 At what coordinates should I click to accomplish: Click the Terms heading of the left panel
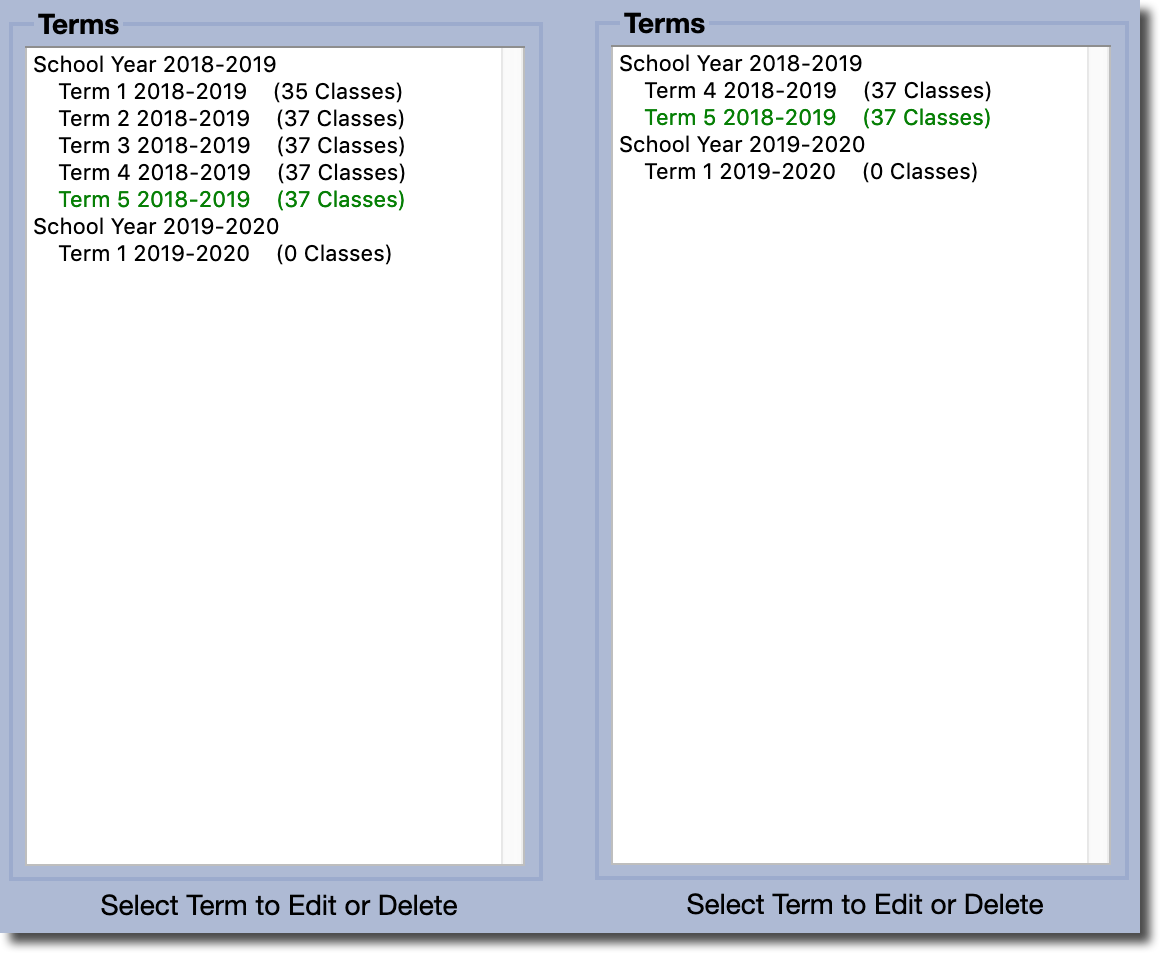tap(78, 25)
